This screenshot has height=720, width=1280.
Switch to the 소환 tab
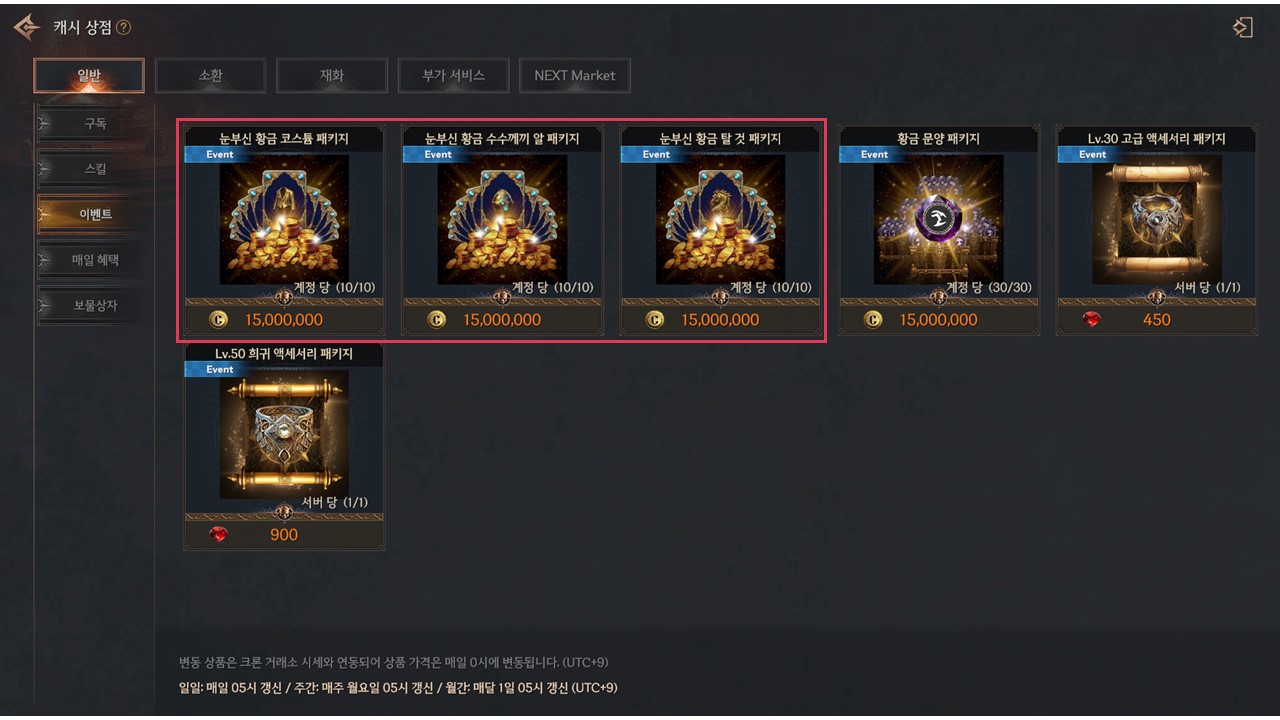210,75
